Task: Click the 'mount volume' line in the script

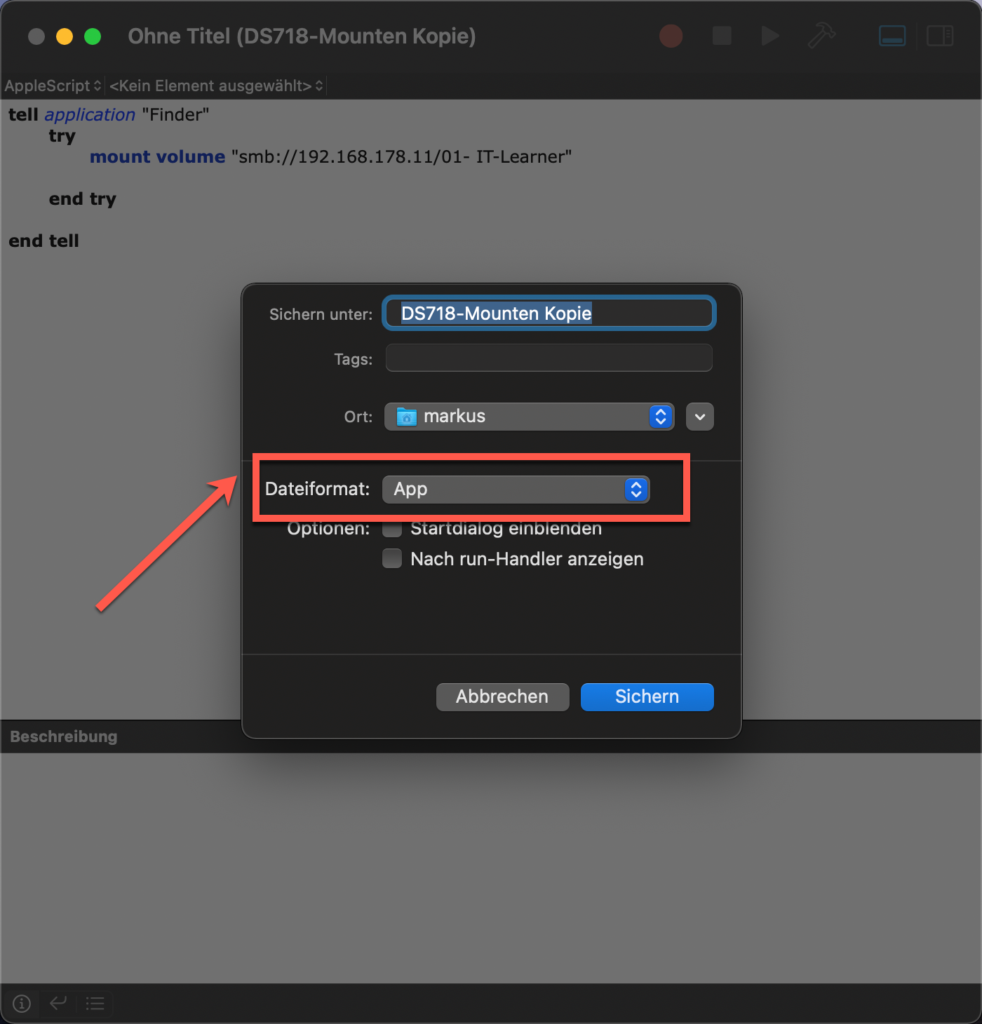Action: click(x=330, y=157)
